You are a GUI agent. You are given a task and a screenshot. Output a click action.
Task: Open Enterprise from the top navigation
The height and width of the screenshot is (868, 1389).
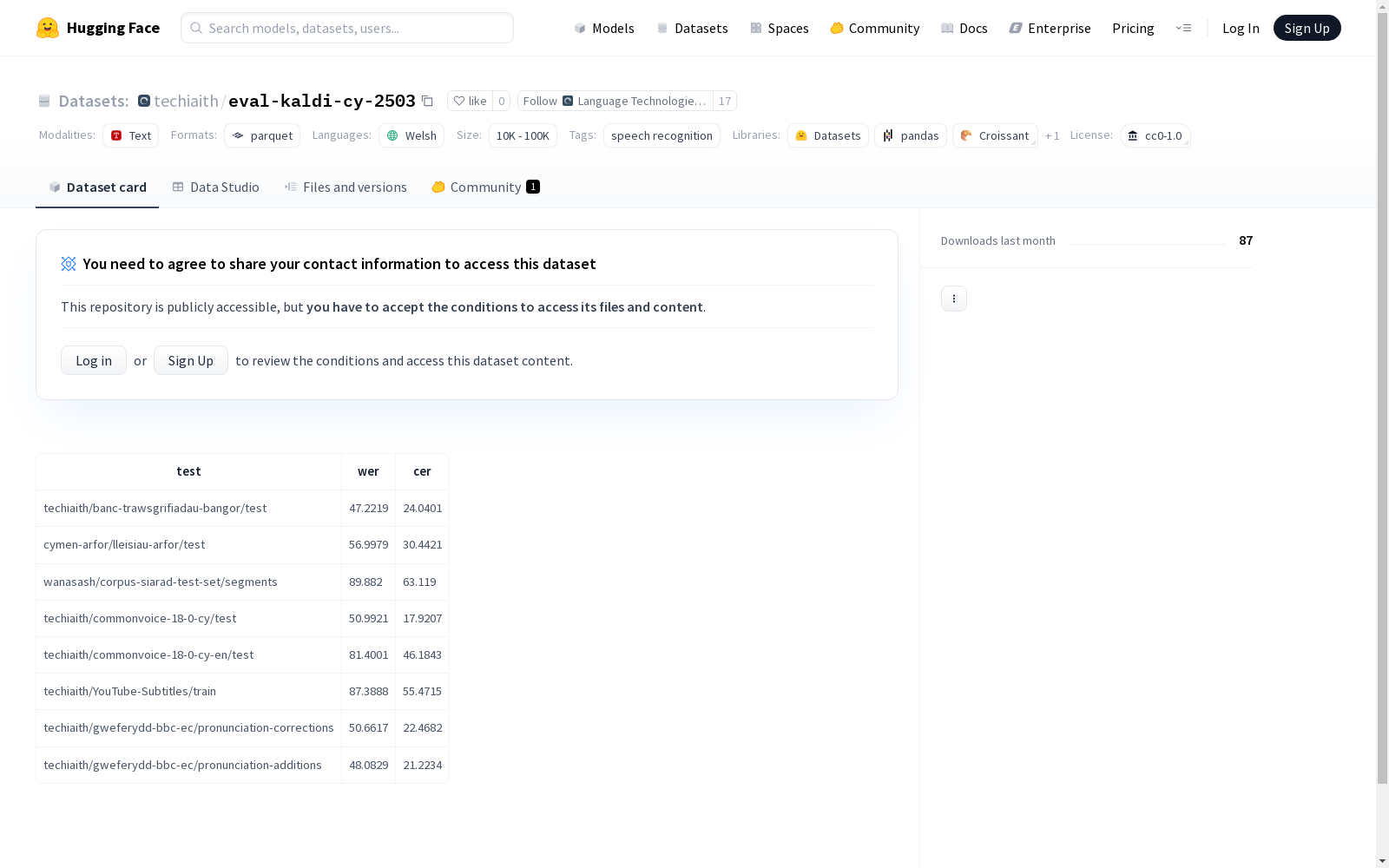[x=1050, y=28]
